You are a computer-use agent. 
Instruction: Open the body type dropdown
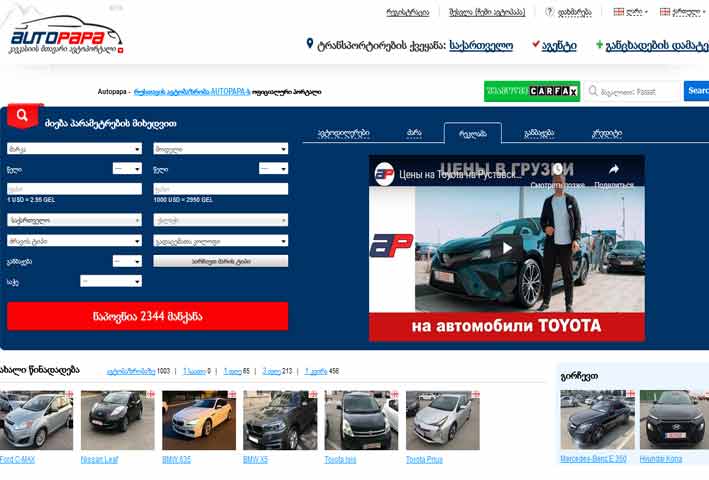[x=74, y=241]
